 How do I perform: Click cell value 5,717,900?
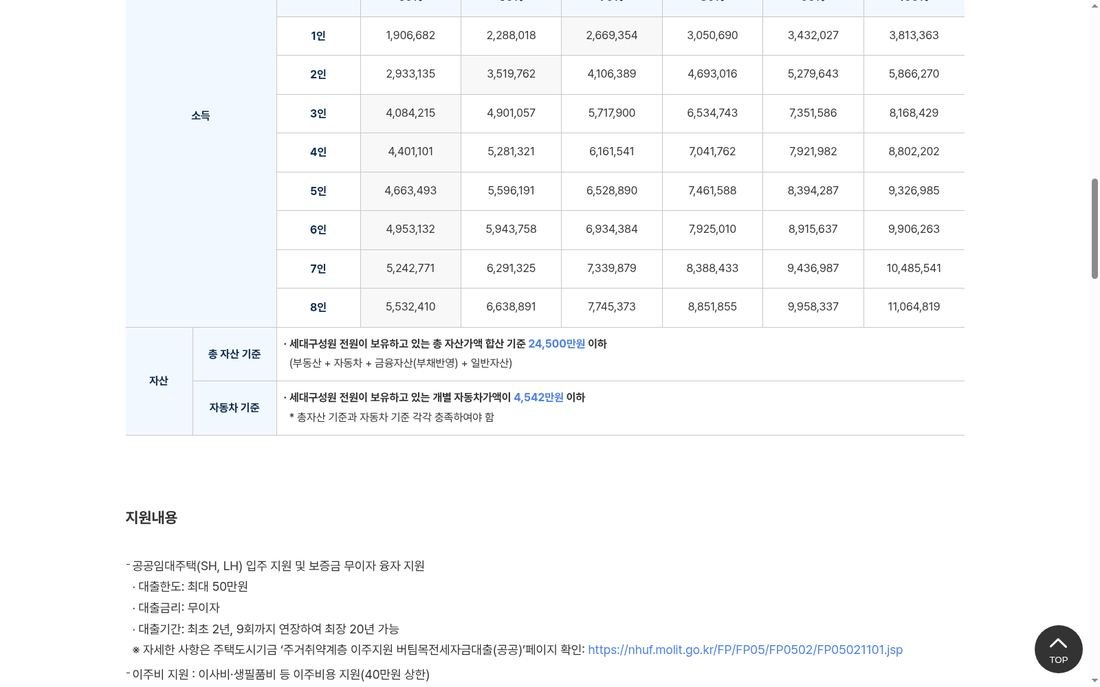click(612, 113)
